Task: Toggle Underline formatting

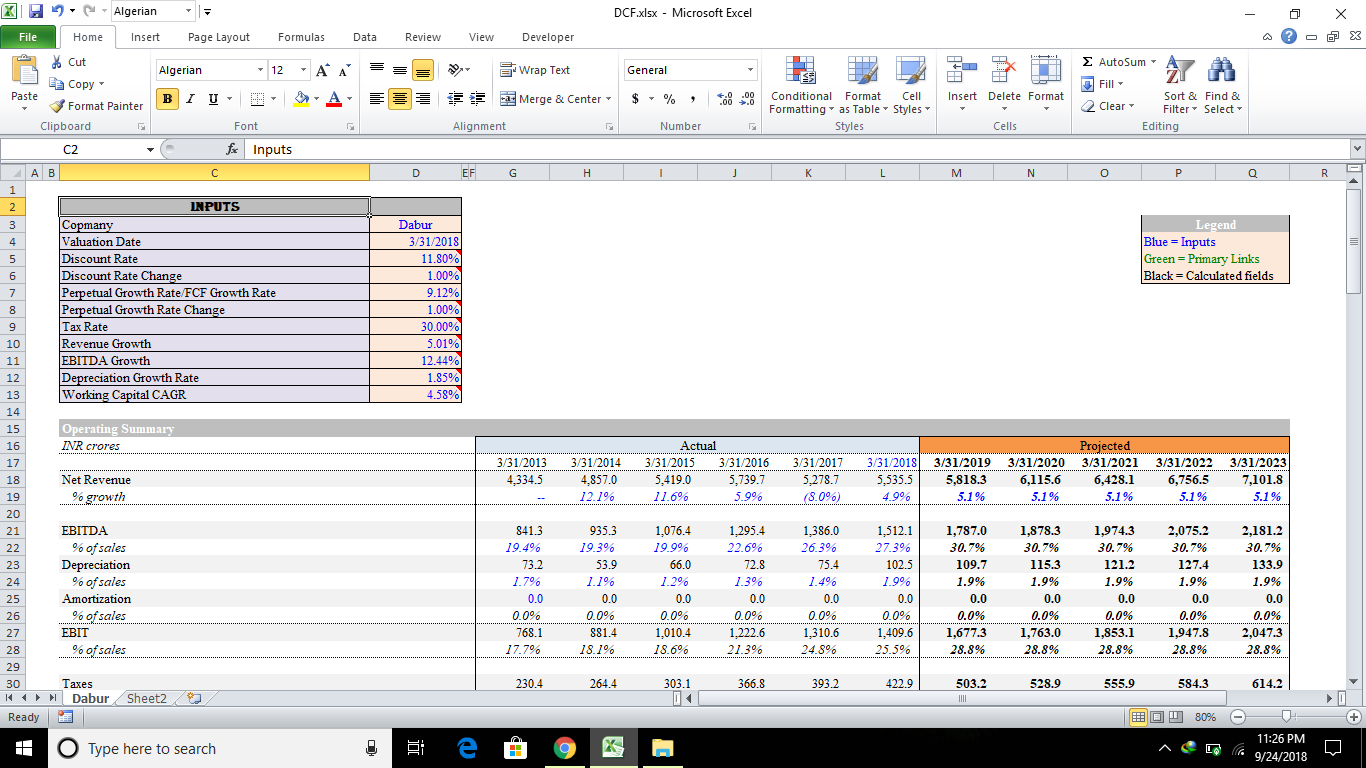Action: [213, 99]
